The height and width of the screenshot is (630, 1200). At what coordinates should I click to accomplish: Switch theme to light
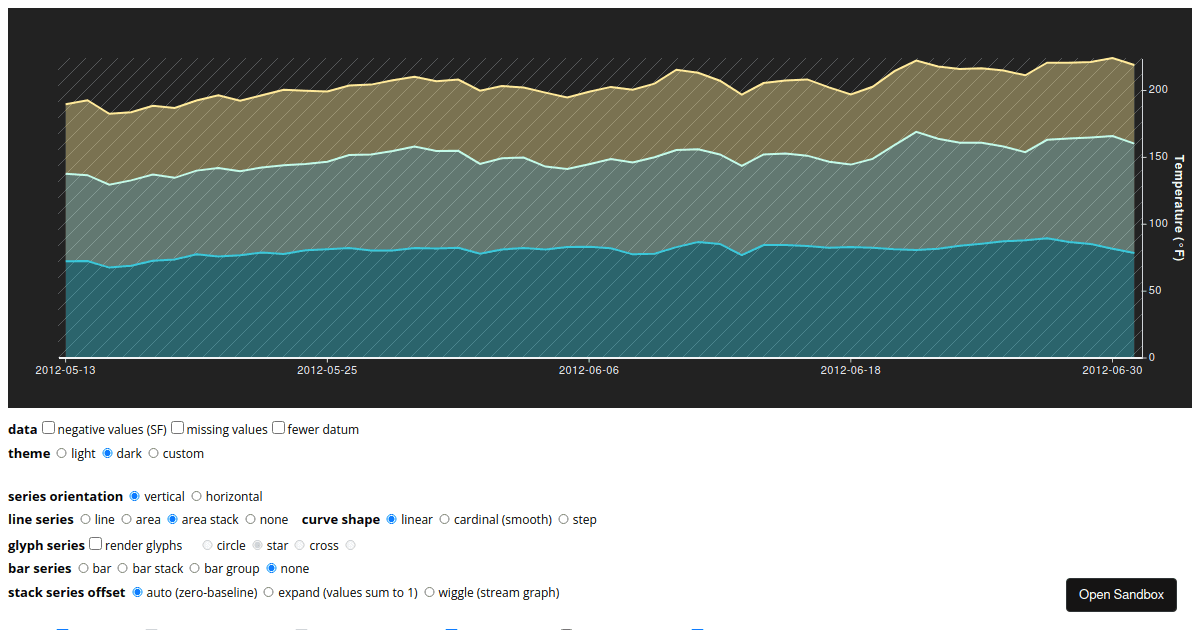click(x=61, y=453)
